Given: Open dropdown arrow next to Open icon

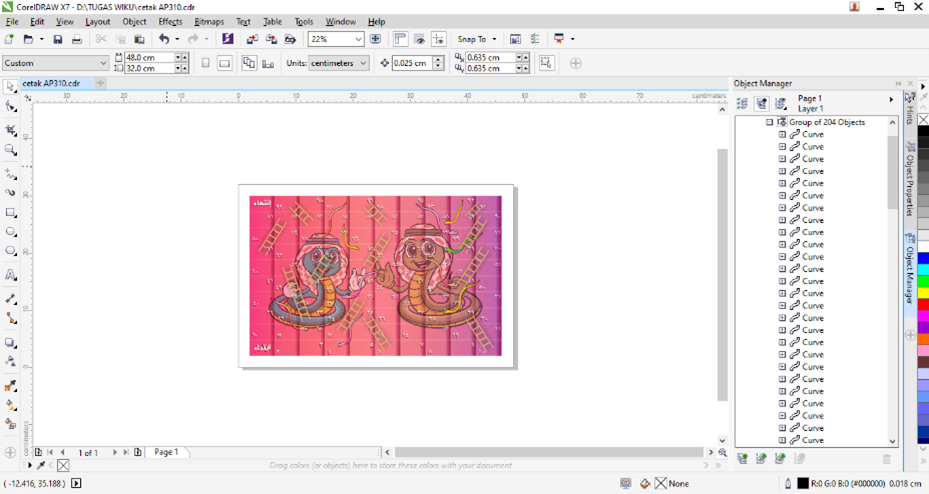Looking at the screenshot, I should tap(41, 39).
